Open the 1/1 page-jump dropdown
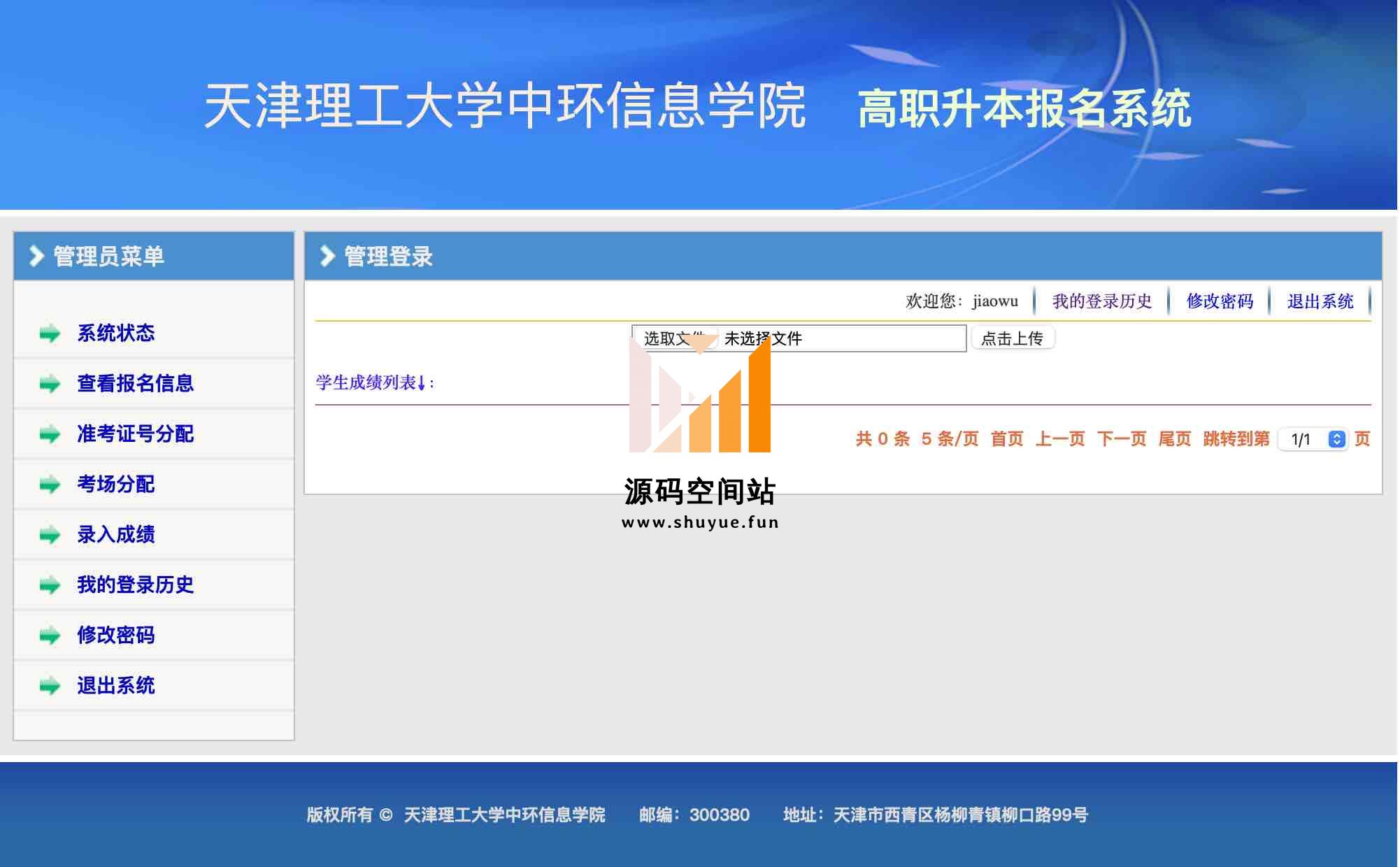The image size is (1400, 867). [1313, 439]
